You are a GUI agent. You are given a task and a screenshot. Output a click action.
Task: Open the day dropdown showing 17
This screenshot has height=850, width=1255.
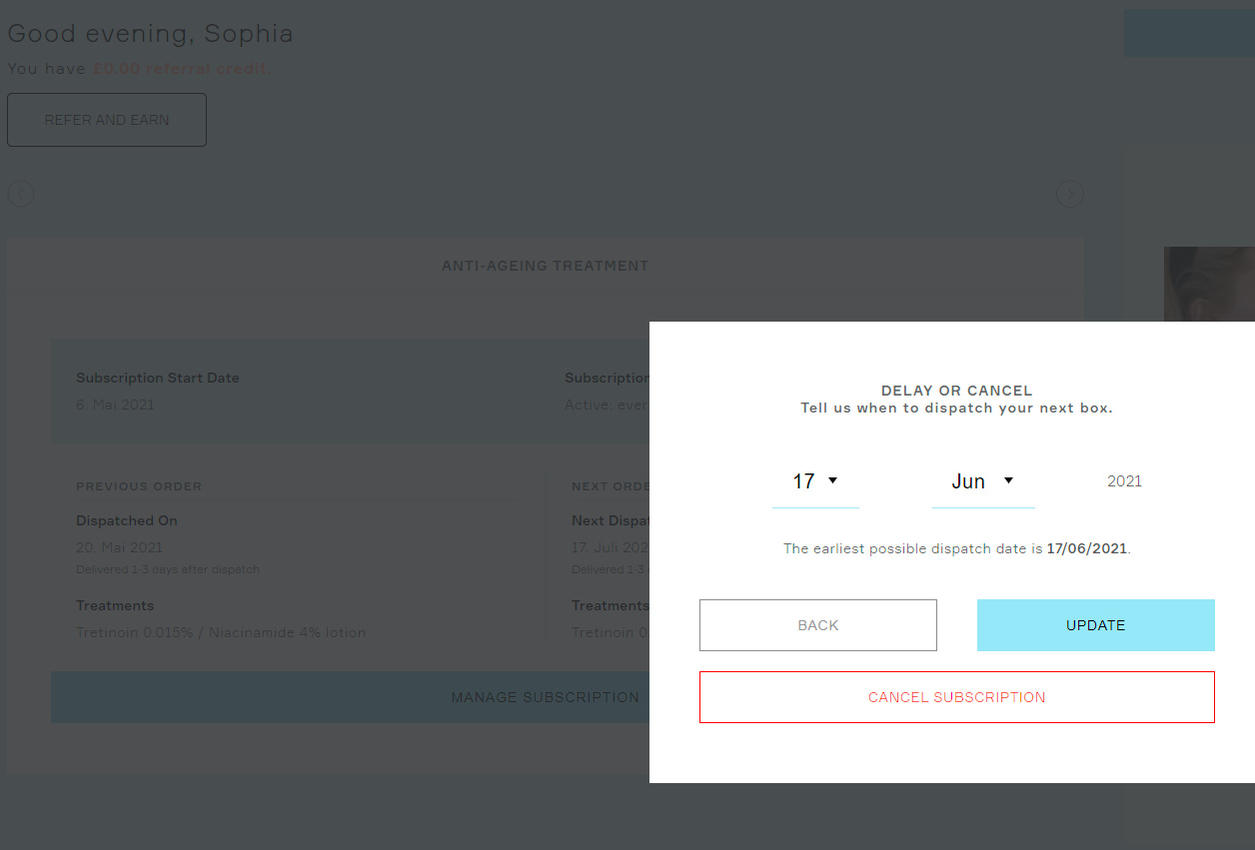tap(815, 482)
